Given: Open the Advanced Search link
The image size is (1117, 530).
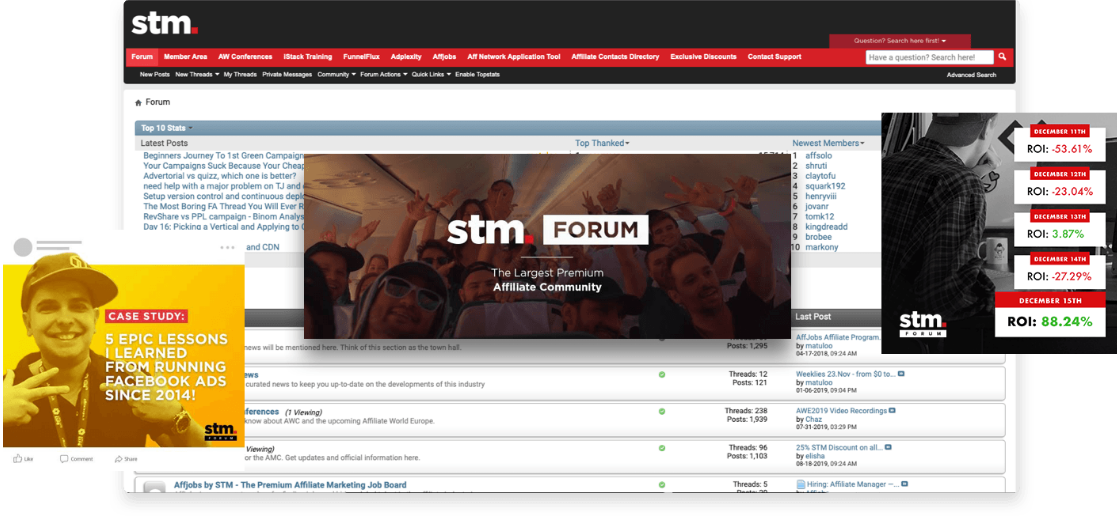Looking at the screenshot, I should click(971, 75).
